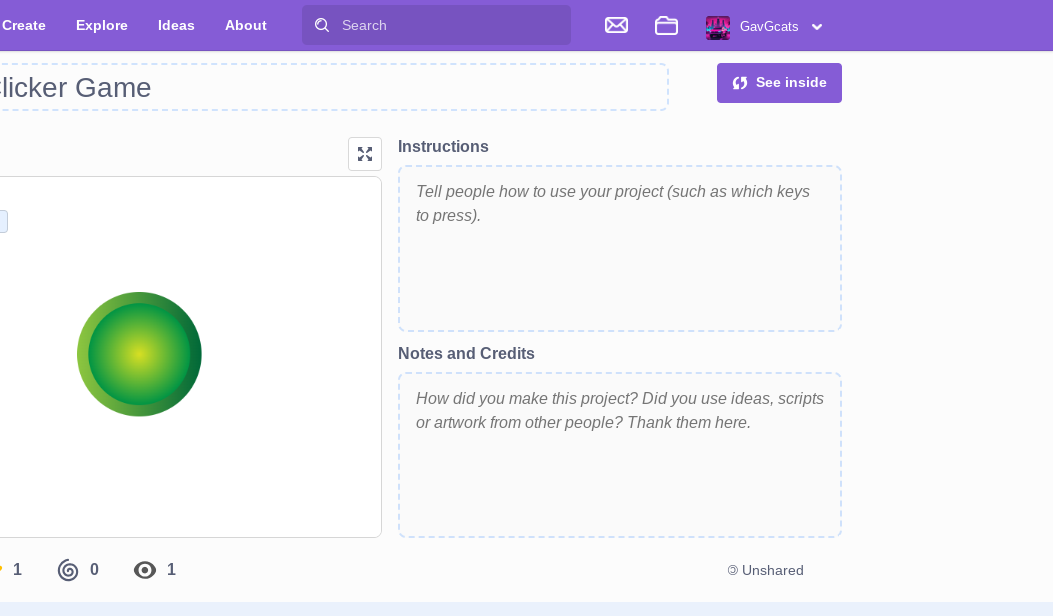
Task: Click the GavGcats profile avatar
Action: (717, 27)
